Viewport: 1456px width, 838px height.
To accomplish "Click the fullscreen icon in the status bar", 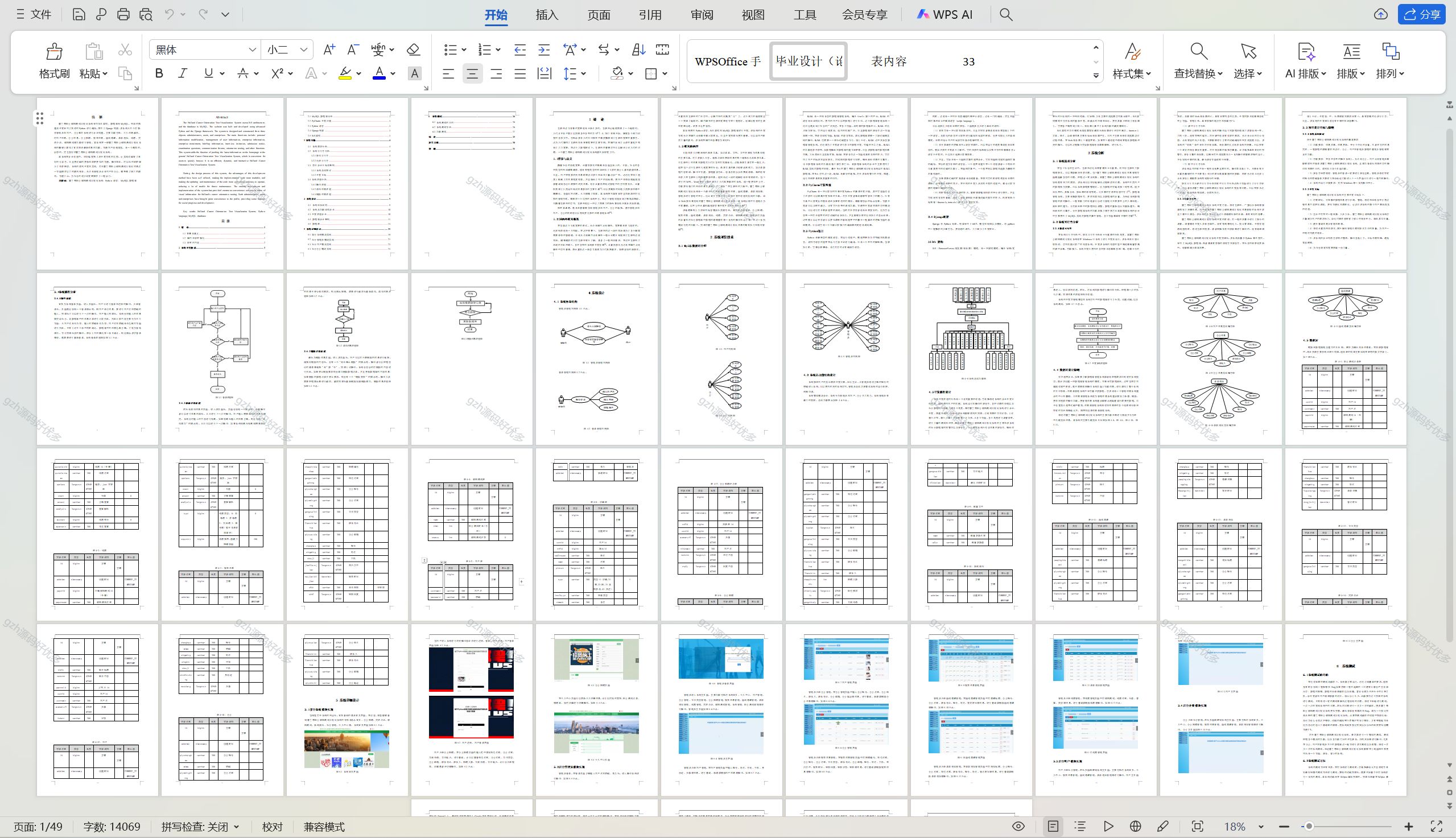I will (1436, 827).
